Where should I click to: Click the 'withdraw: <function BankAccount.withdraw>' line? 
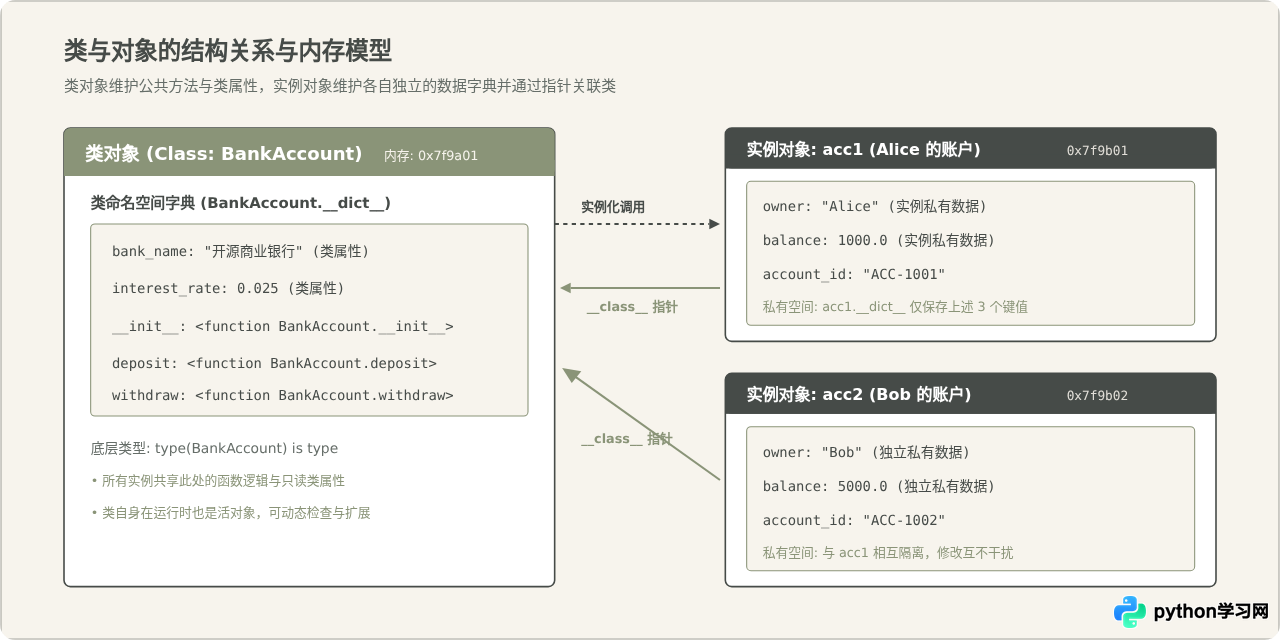(283, 395)
